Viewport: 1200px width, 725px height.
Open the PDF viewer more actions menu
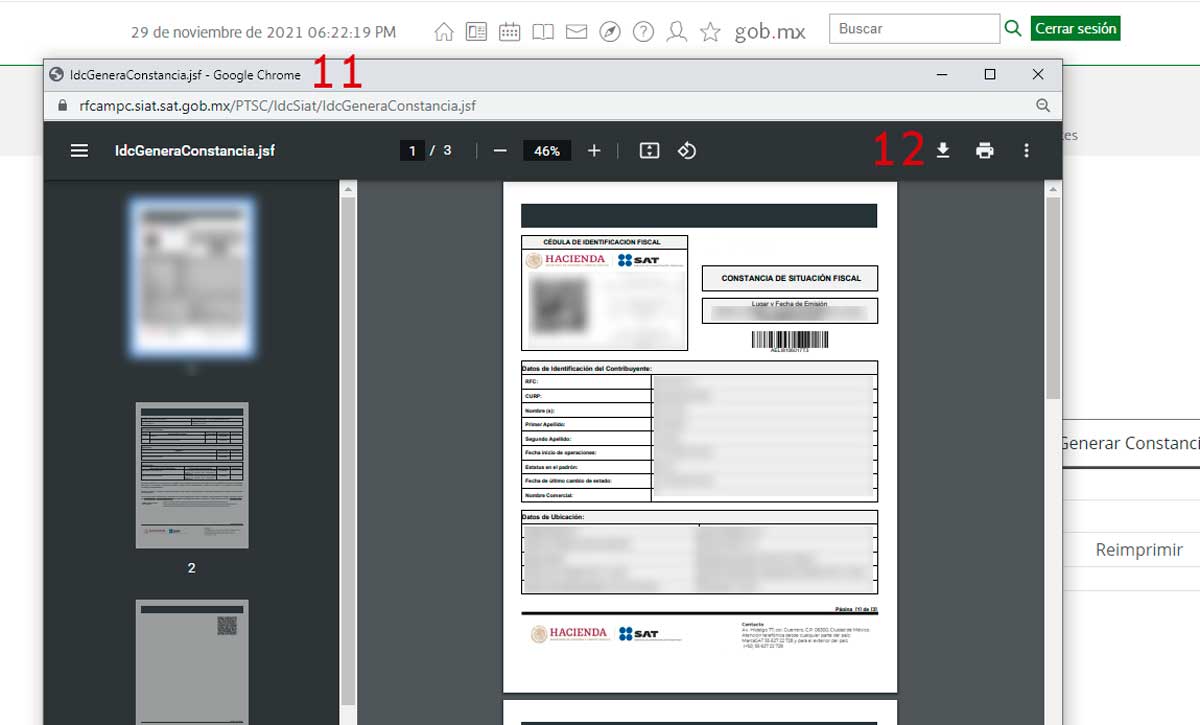click(1026, 151)
